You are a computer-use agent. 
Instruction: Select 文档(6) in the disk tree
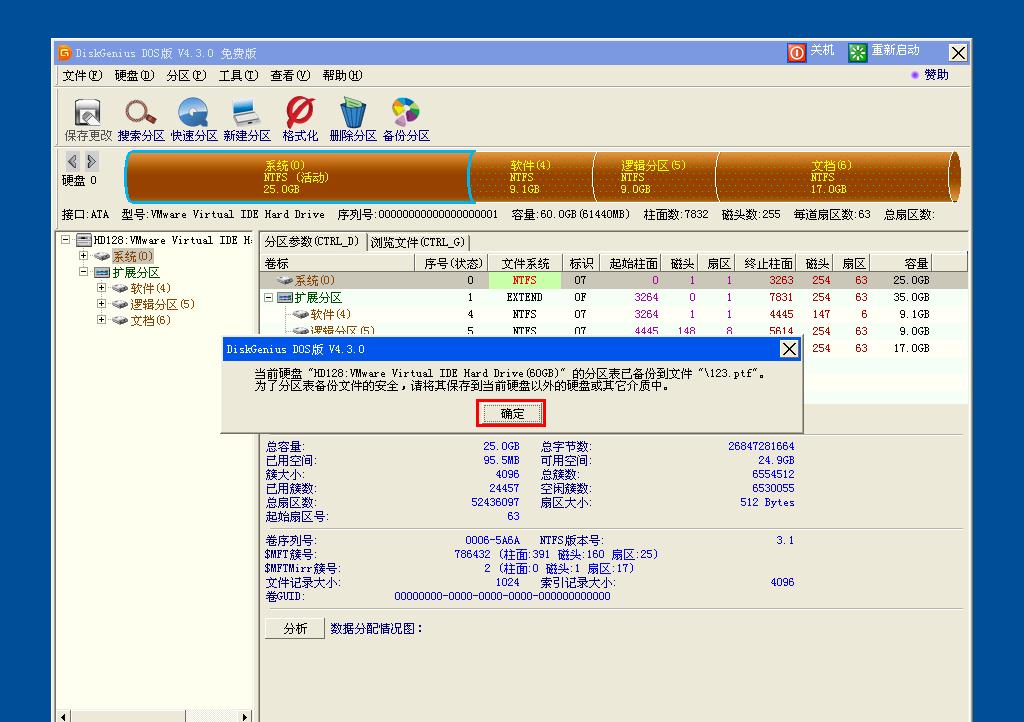pos(150,321)
